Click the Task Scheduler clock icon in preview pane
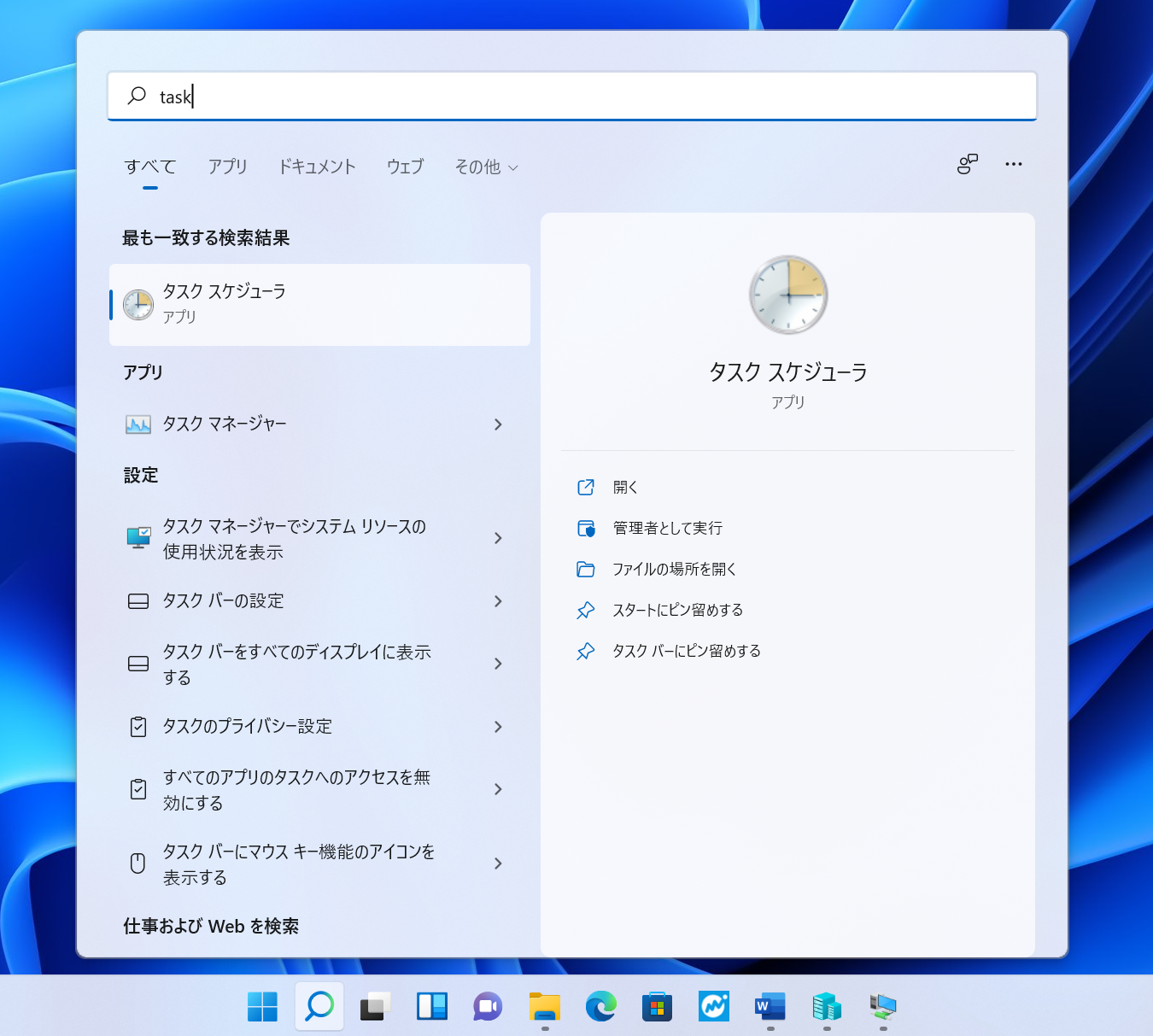The width and height of the screenshot is (1153, 1036). 787,295
